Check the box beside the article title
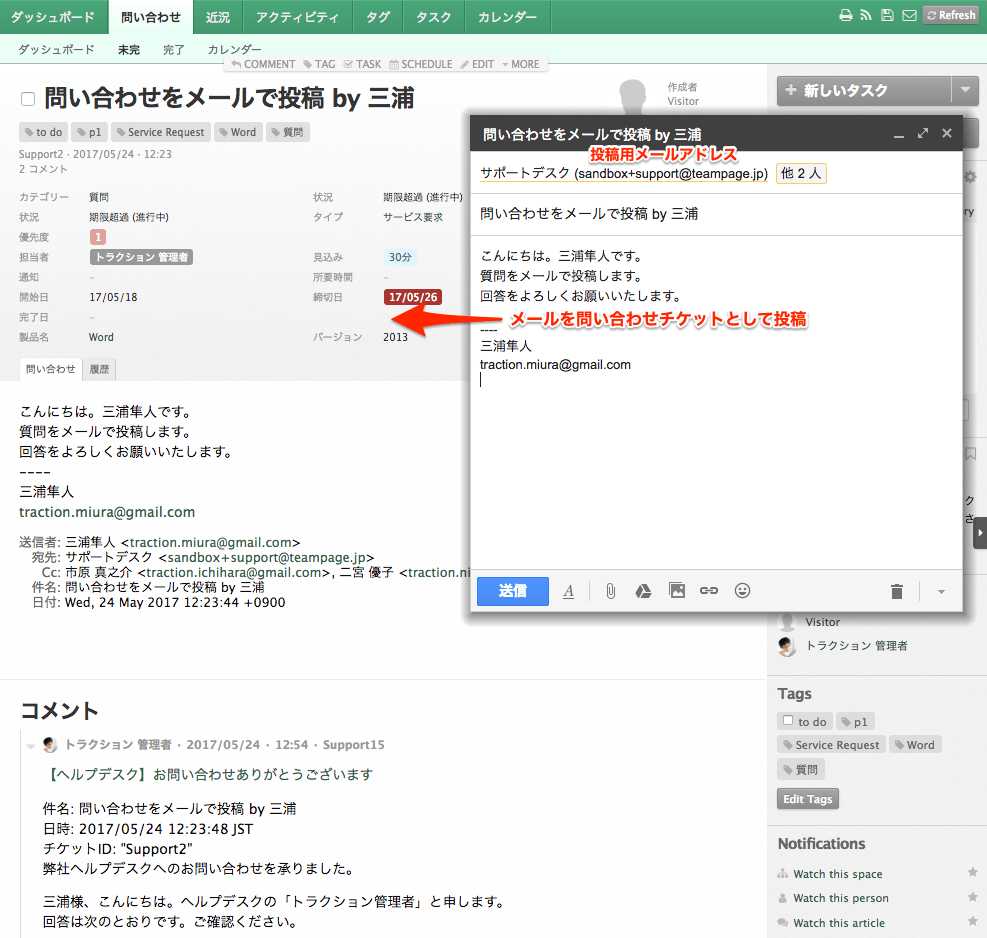 point(28,99)
